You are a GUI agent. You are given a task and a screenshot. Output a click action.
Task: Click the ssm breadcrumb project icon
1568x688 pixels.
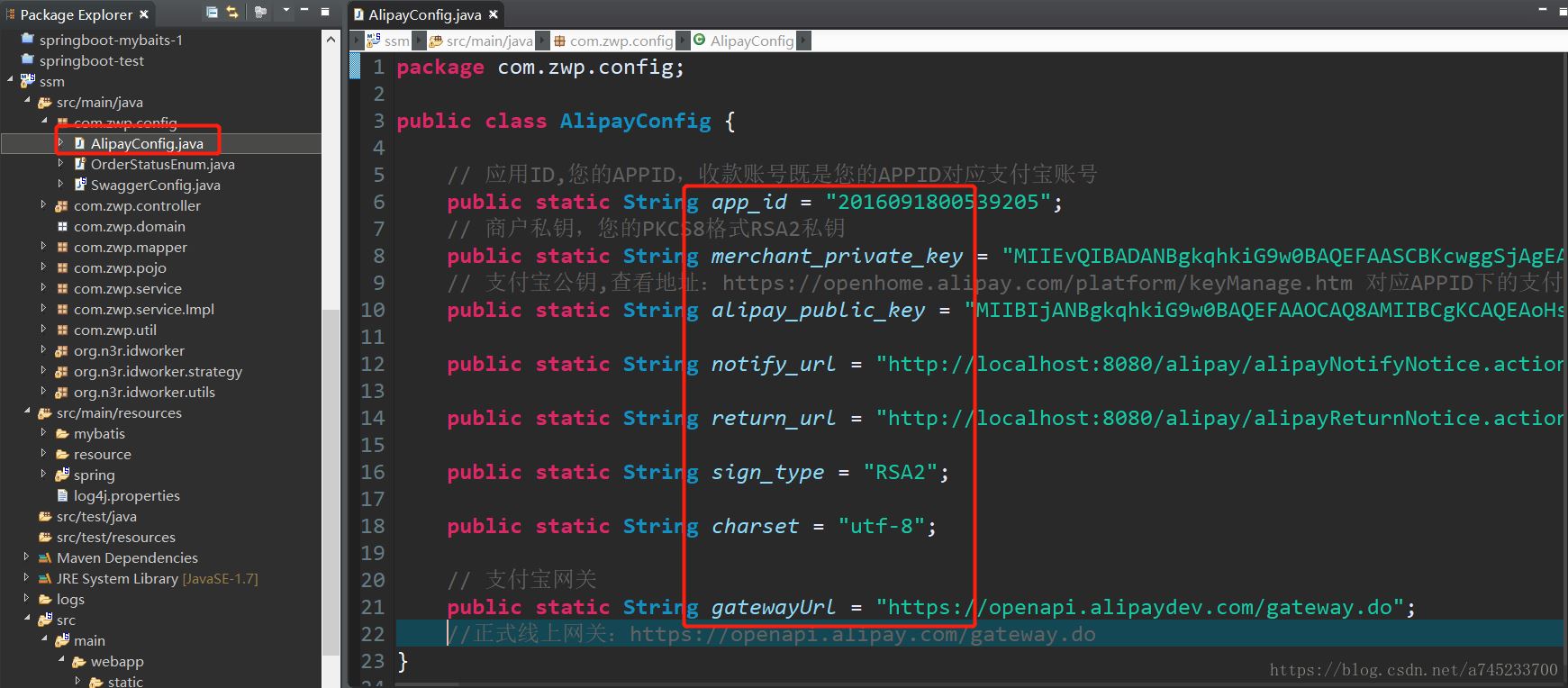[x=373, y=41]
